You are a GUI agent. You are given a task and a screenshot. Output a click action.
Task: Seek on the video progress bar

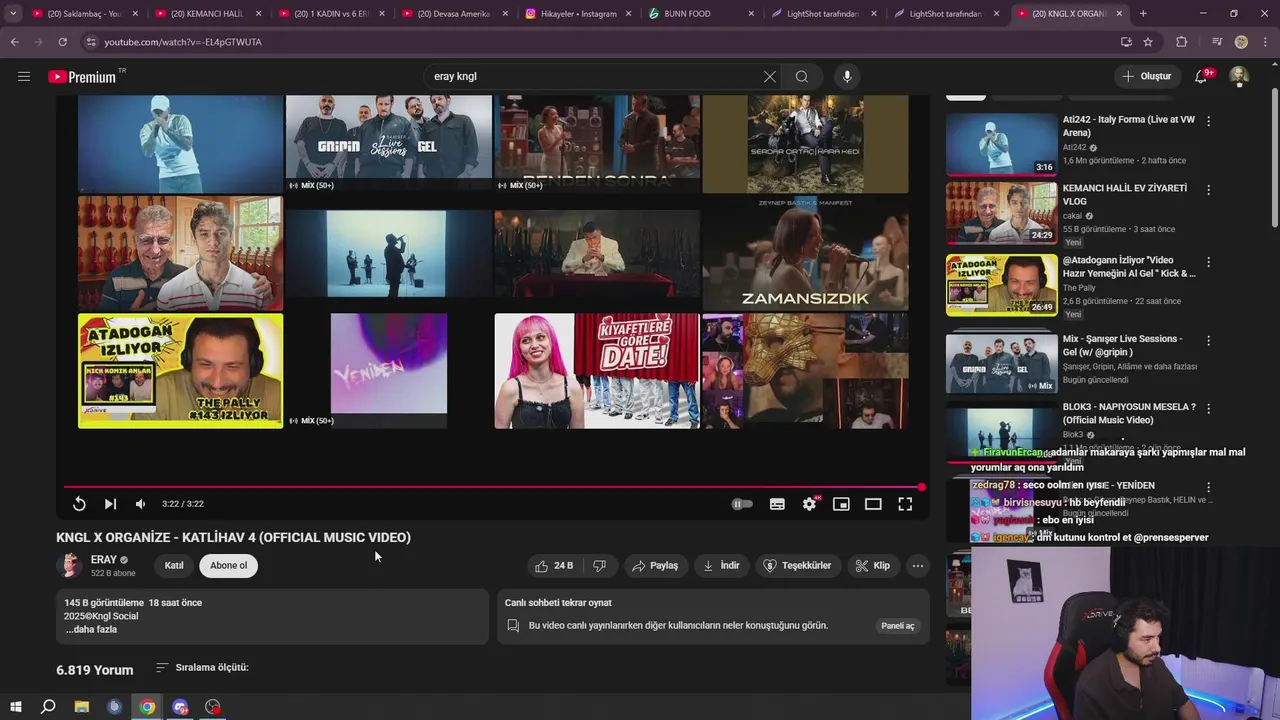[492, 487]
